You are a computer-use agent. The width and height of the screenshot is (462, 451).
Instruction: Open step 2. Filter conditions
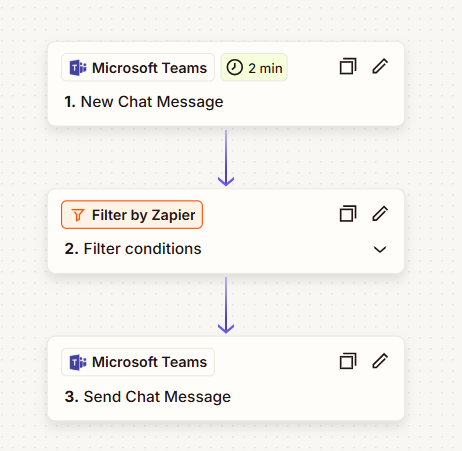[133, 249]
